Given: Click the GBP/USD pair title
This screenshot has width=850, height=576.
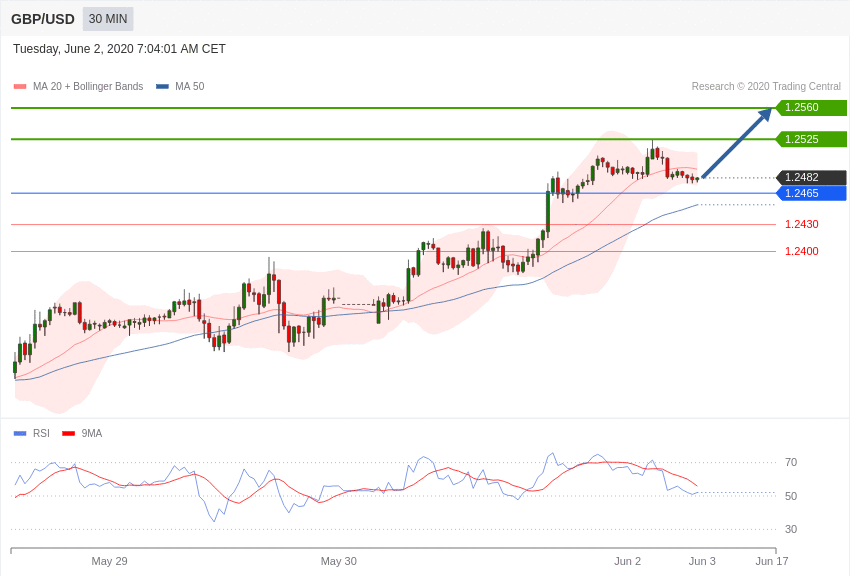Looking at the screenshot, I should tap(43, 20).
